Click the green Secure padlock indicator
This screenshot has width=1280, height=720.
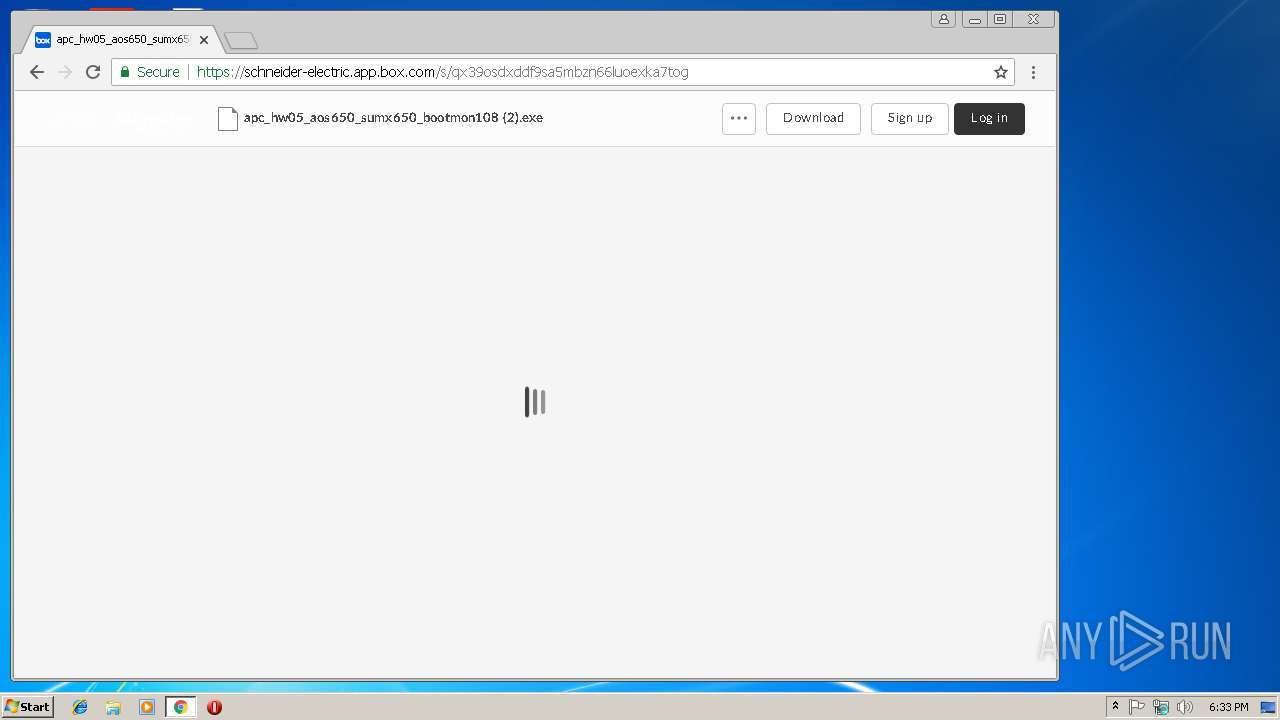coord(150,72)
